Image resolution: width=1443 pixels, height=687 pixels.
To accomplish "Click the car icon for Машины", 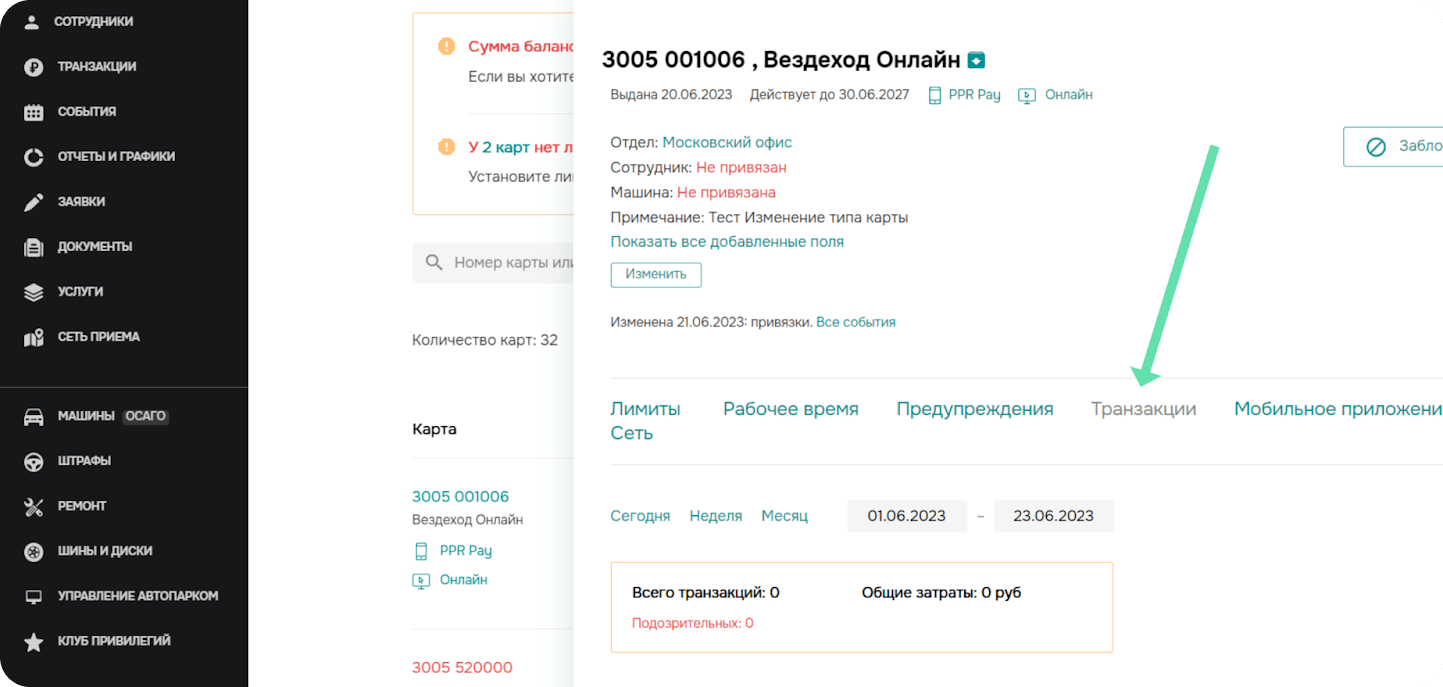I will point(33,417).
